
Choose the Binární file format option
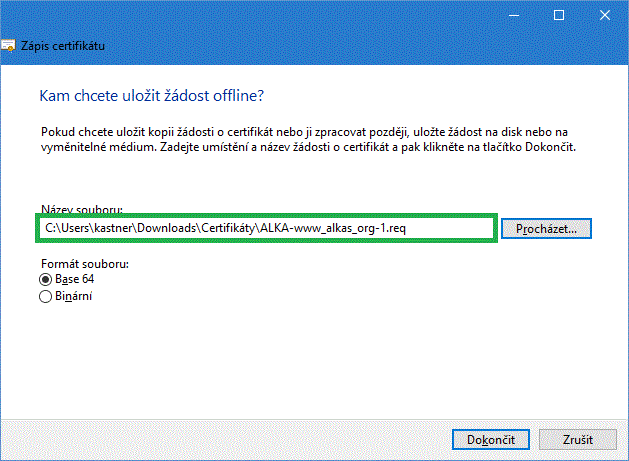45,296
